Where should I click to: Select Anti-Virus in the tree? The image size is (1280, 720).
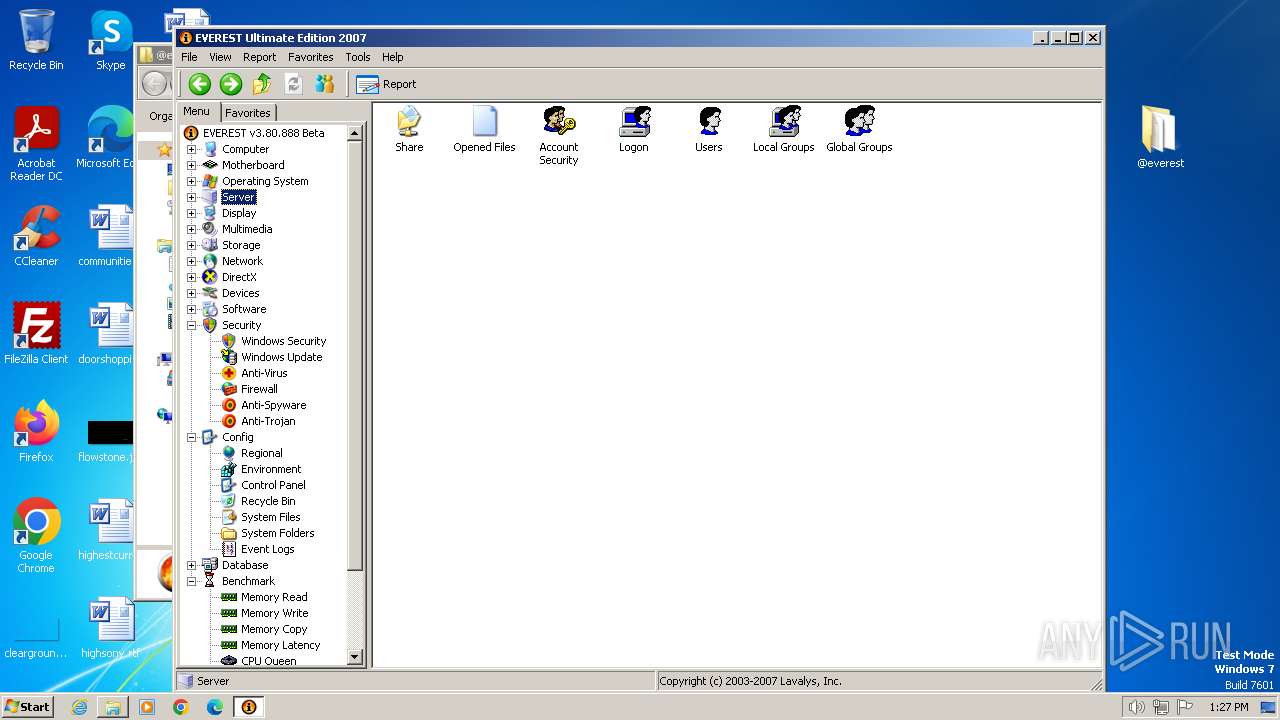click(x=264, y=373)
